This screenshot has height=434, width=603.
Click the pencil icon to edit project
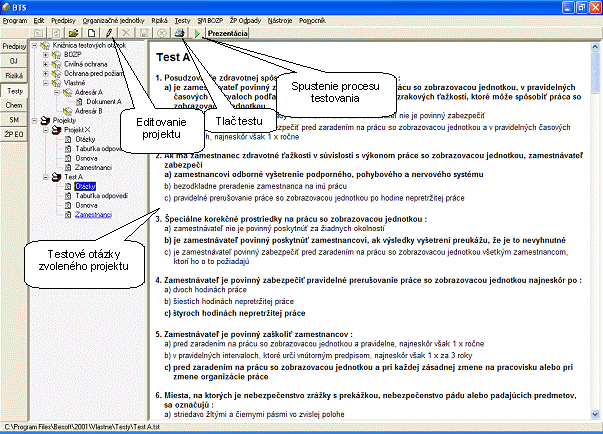pyautogui.click(x=109, y=33)
